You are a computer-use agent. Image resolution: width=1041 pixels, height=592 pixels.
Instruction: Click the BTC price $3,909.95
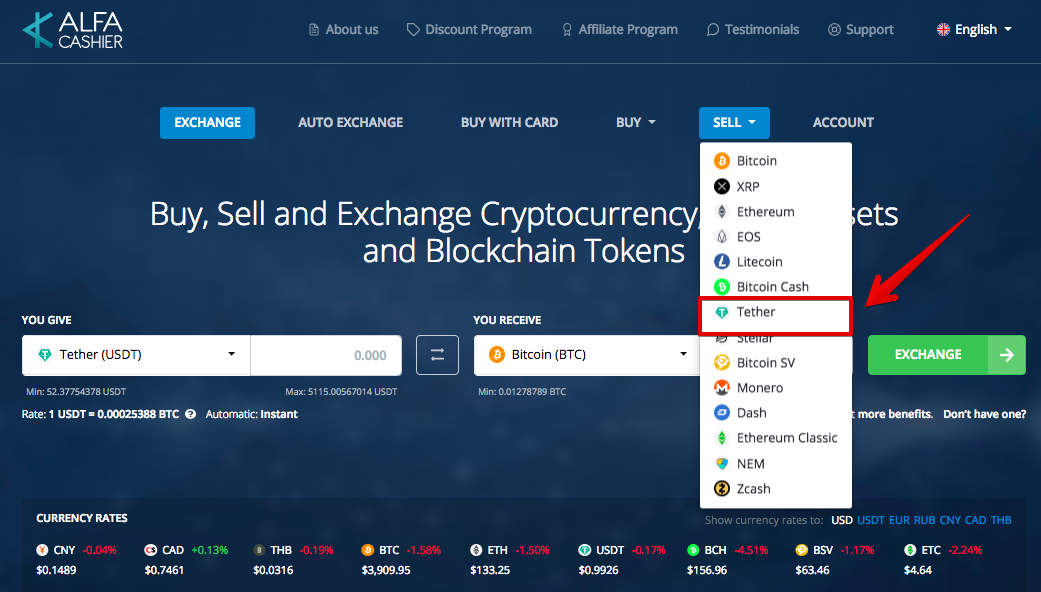pyautogui.click(x=386, y=570)
